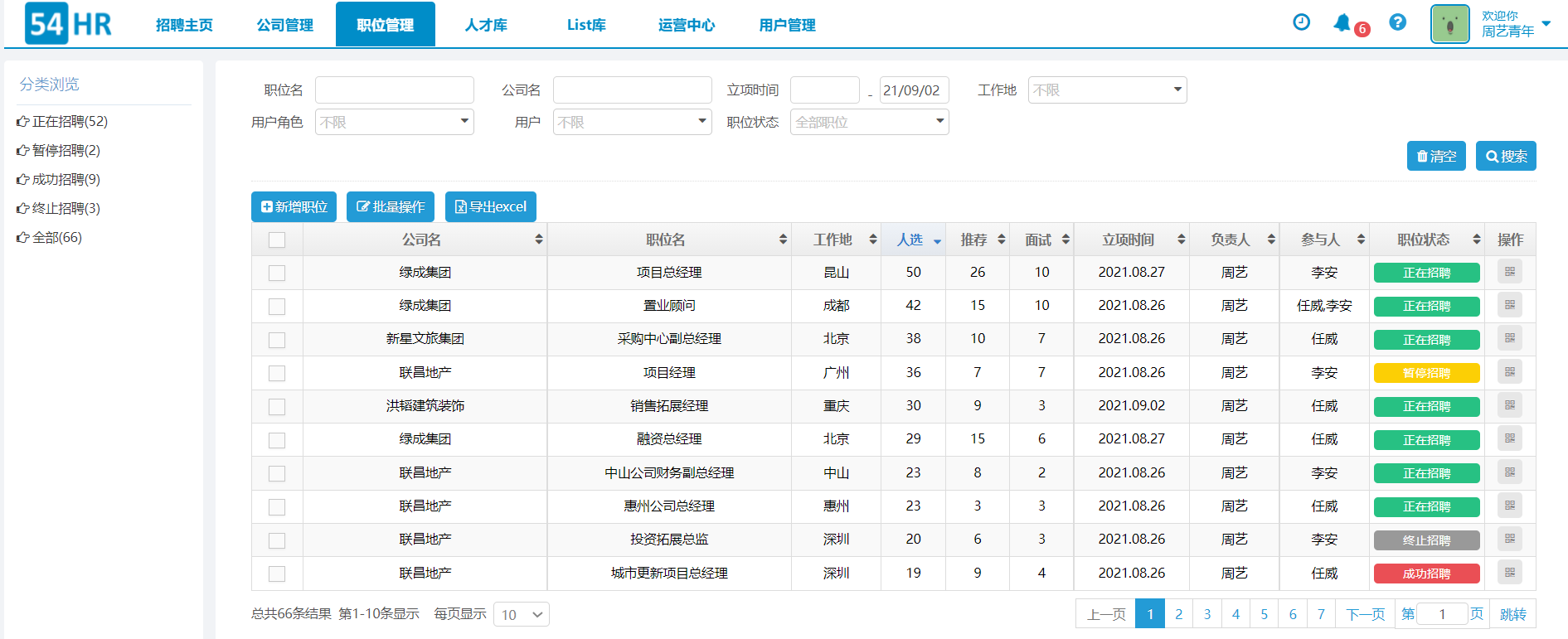Open action icon for 惠州公司总经理 row

tap(1510, 506)
